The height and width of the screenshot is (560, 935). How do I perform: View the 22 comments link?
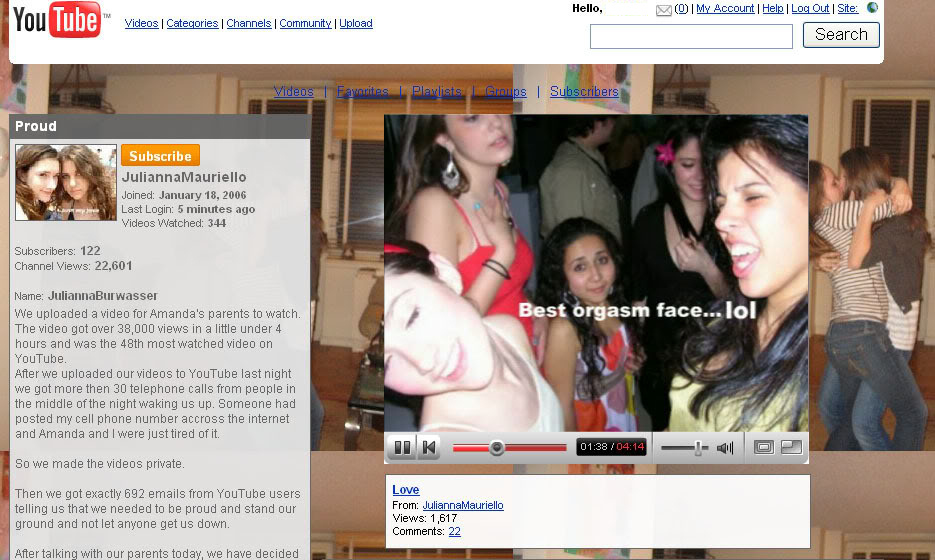click(454, 531)
